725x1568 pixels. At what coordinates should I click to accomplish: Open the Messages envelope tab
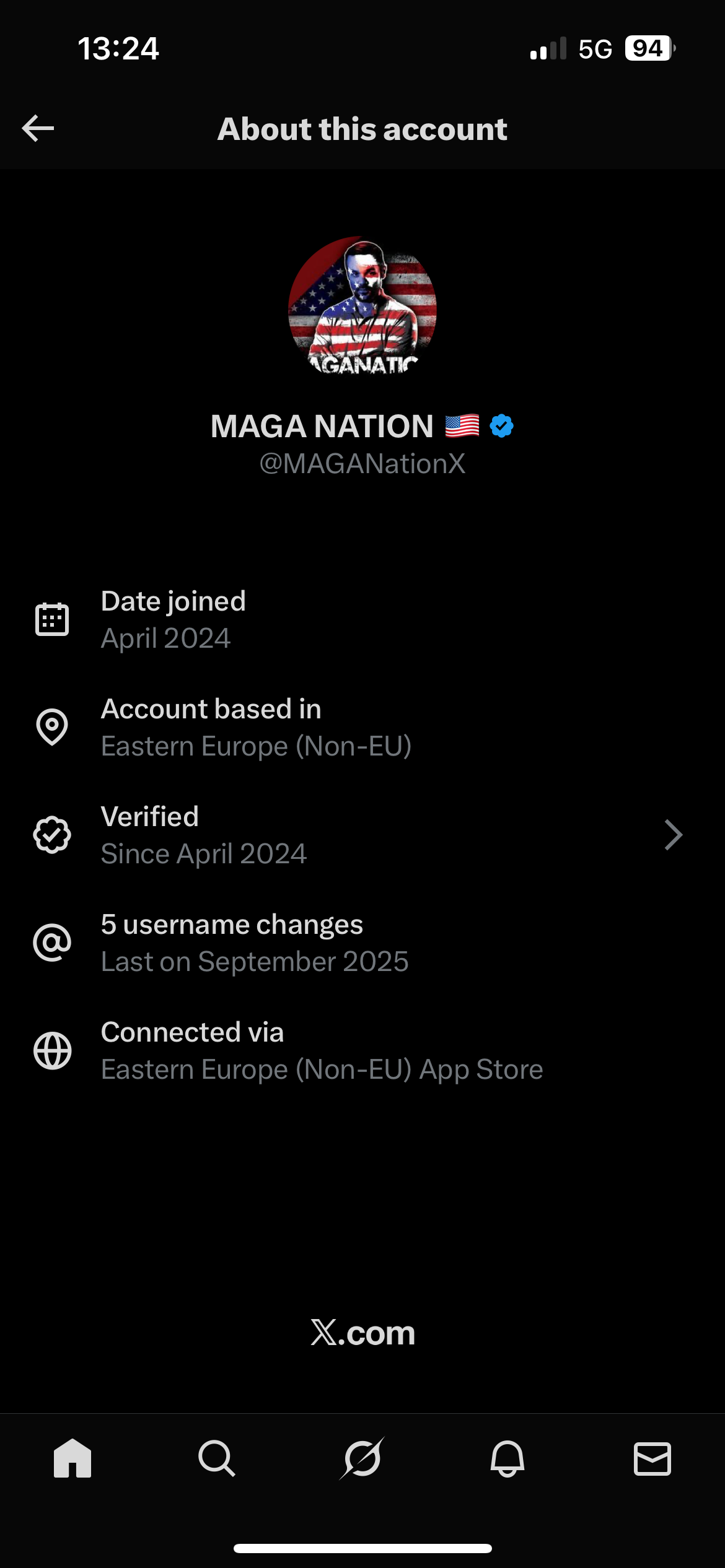(x=652, y=1458)
